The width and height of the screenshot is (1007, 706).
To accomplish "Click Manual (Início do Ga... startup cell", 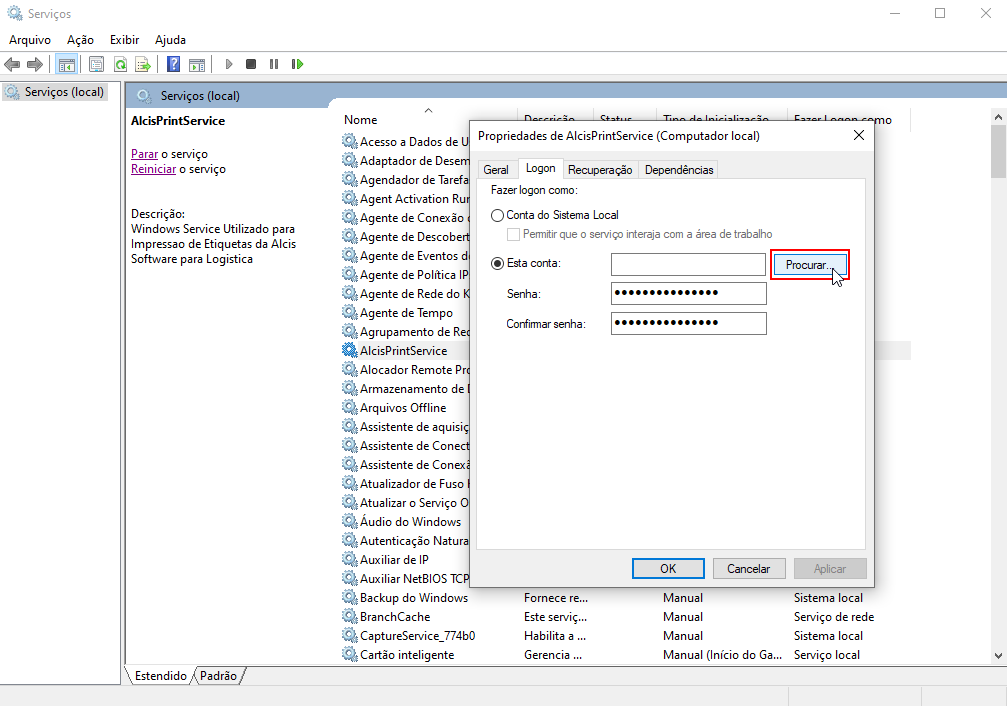I will coord(722,654).
